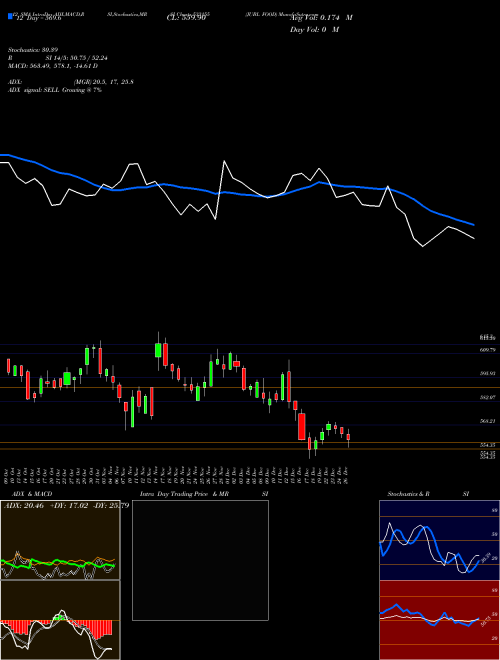Click the last candlestick in the price chart
This screenshot has width=500, height=660.
click(348, 438)
